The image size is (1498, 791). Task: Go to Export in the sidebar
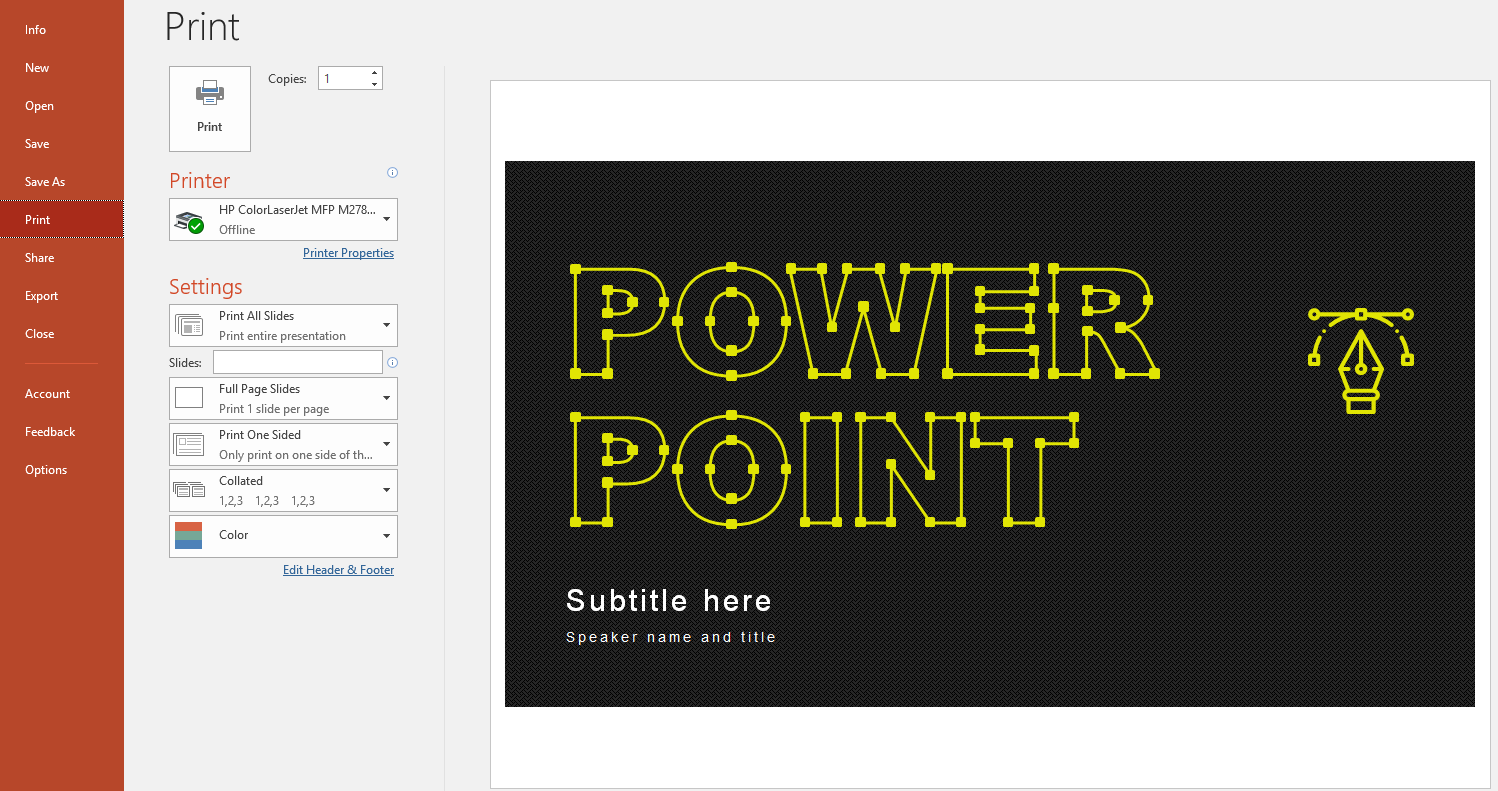[x=62, y=296]
